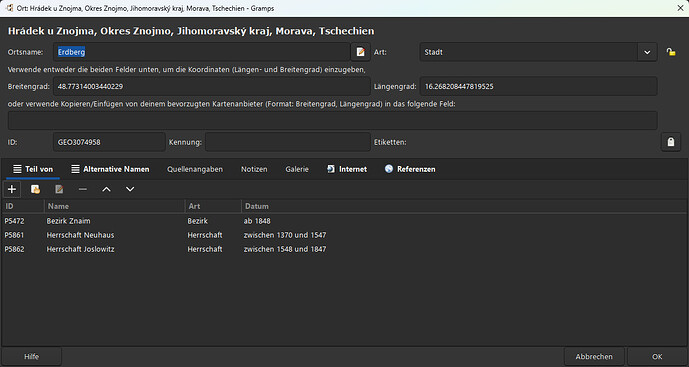Add a new enclosing place with plus
Image resolution: width=689 pixels, height=367 pixels.
click(x=12, y=189)
